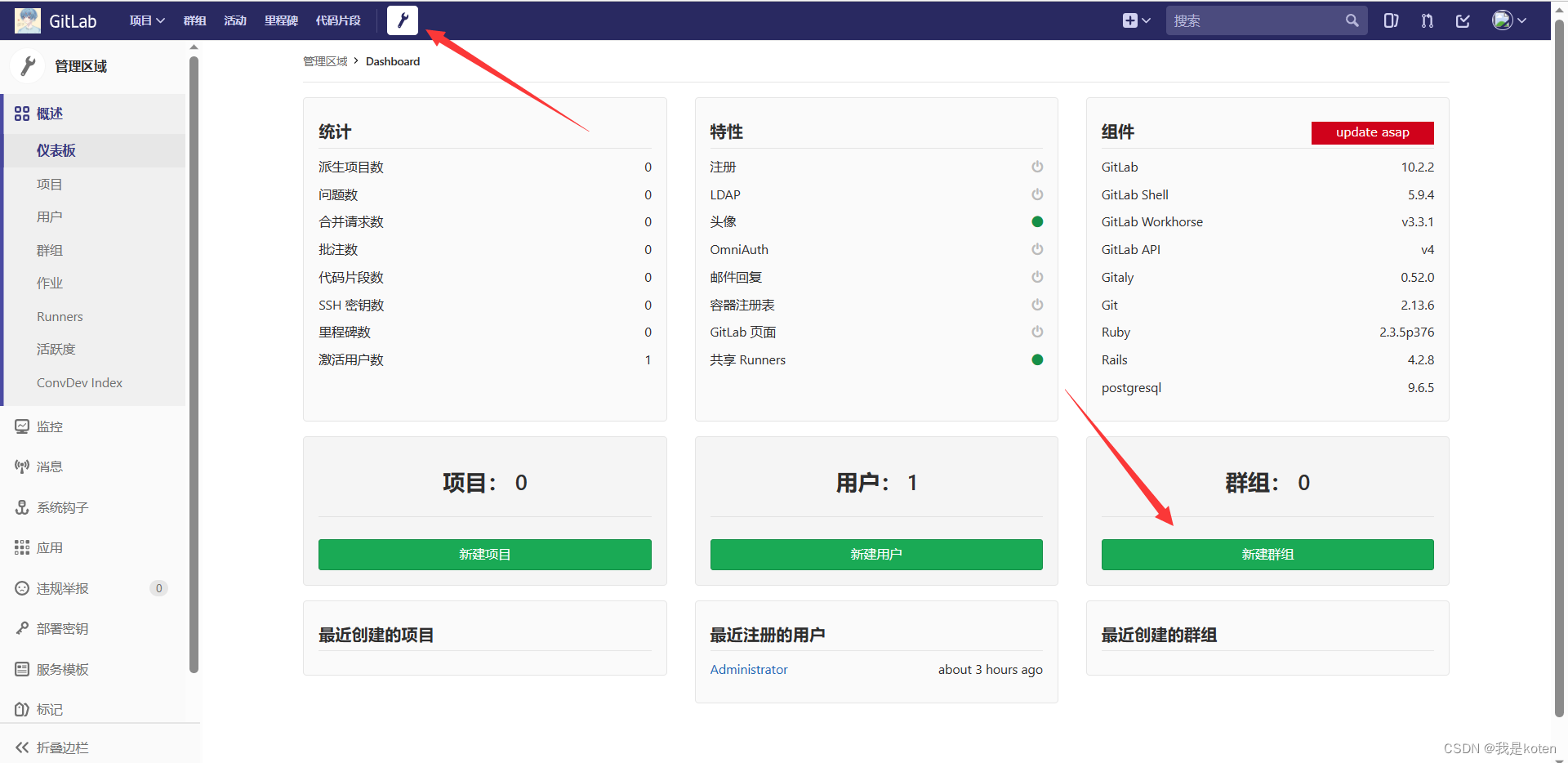This screenshot has width=1568, height=763.
Task: Click the 管理区域 breadcrumb link
Action: 325,61
